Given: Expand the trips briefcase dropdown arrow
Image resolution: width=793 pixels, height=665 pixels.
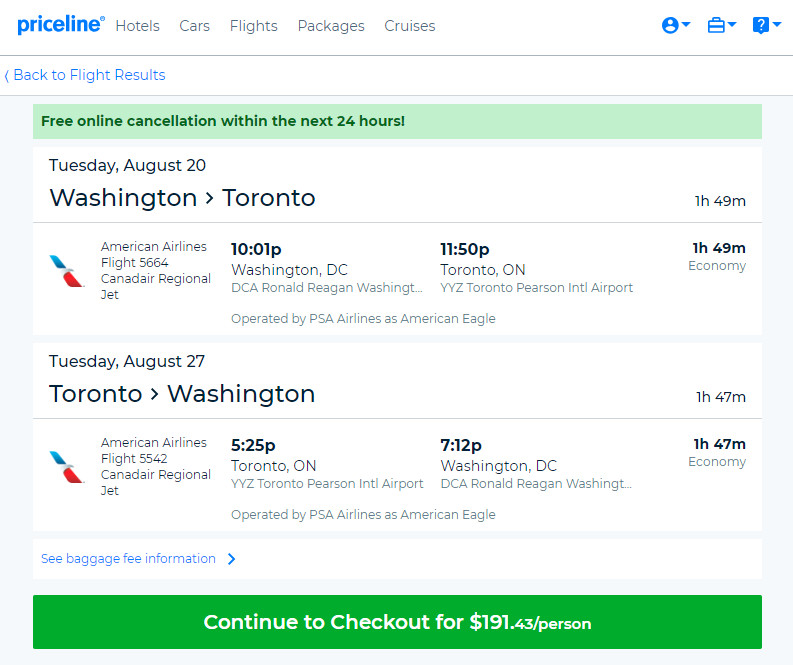Looking at the screenshot, I should point(732,24).
